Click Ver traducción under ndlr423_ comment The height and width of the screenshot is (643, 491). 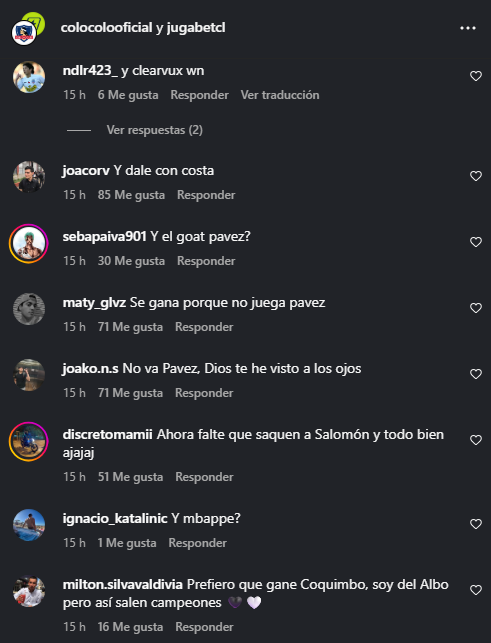280,95
